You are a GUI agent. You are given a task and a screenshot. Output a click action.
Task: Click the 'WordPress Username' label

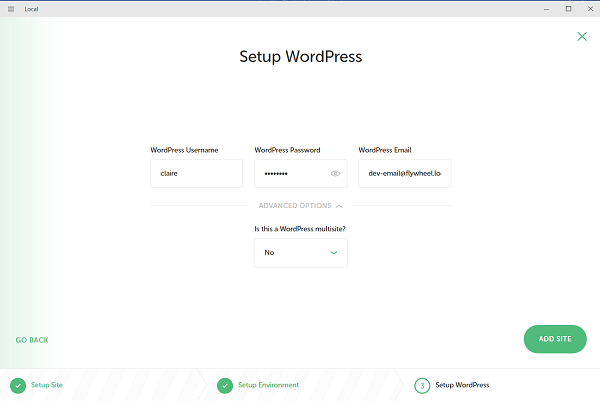184,150
